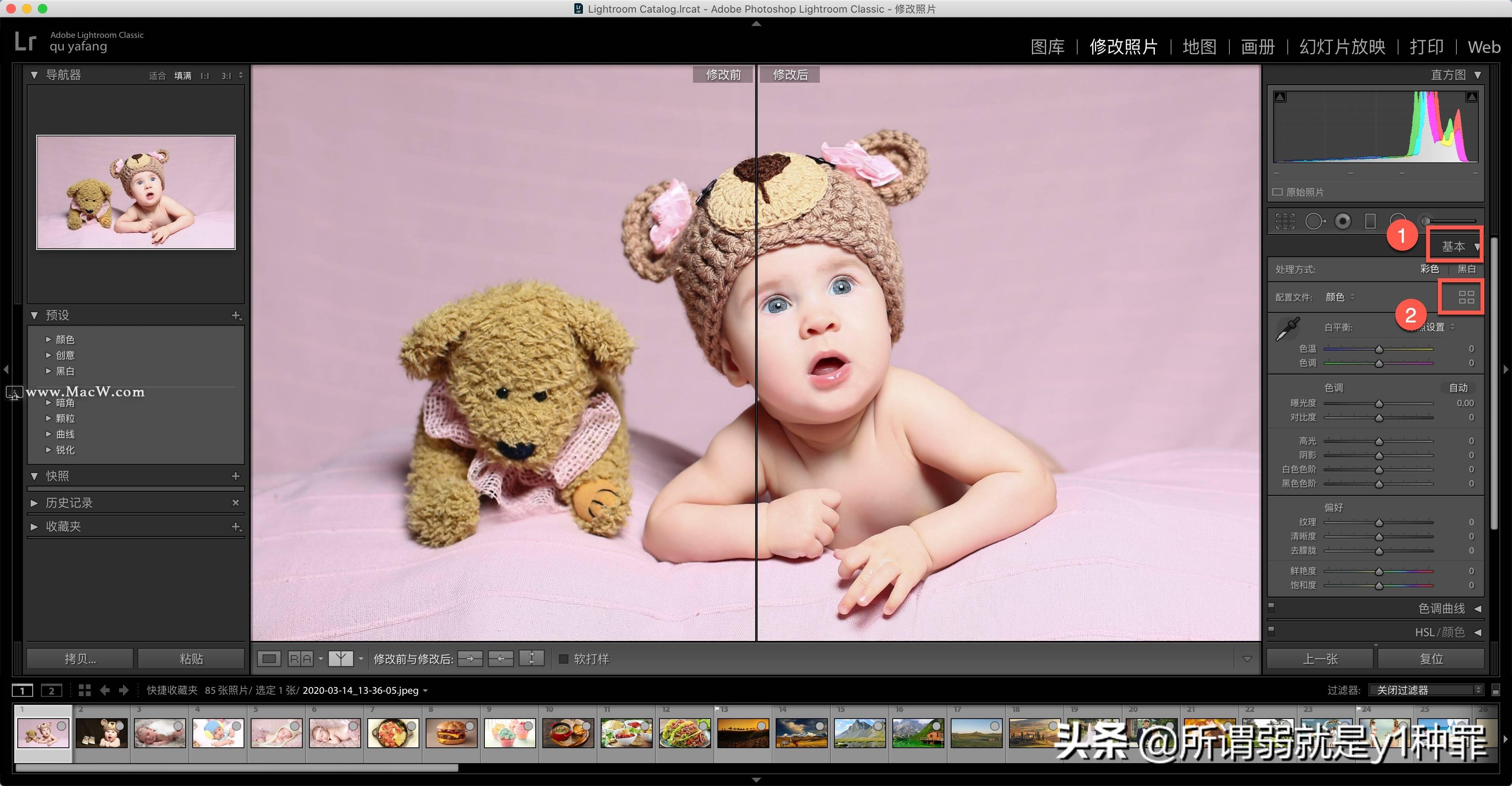
Task: Toggle Reference view (R A) button
Action: click(300, 659)
